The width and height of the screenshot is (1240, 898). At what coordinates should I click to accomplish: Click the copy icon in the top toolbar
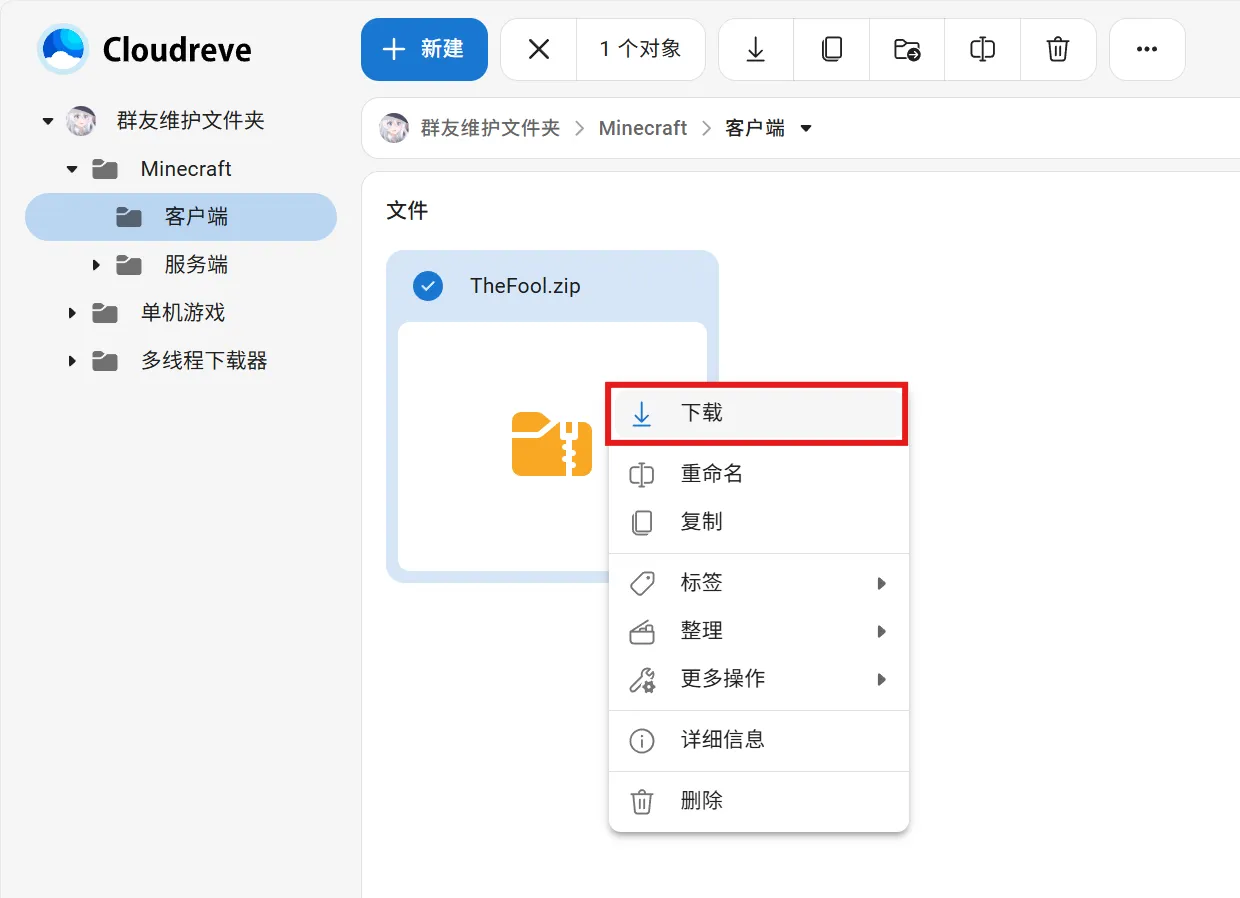pos(831,49)
